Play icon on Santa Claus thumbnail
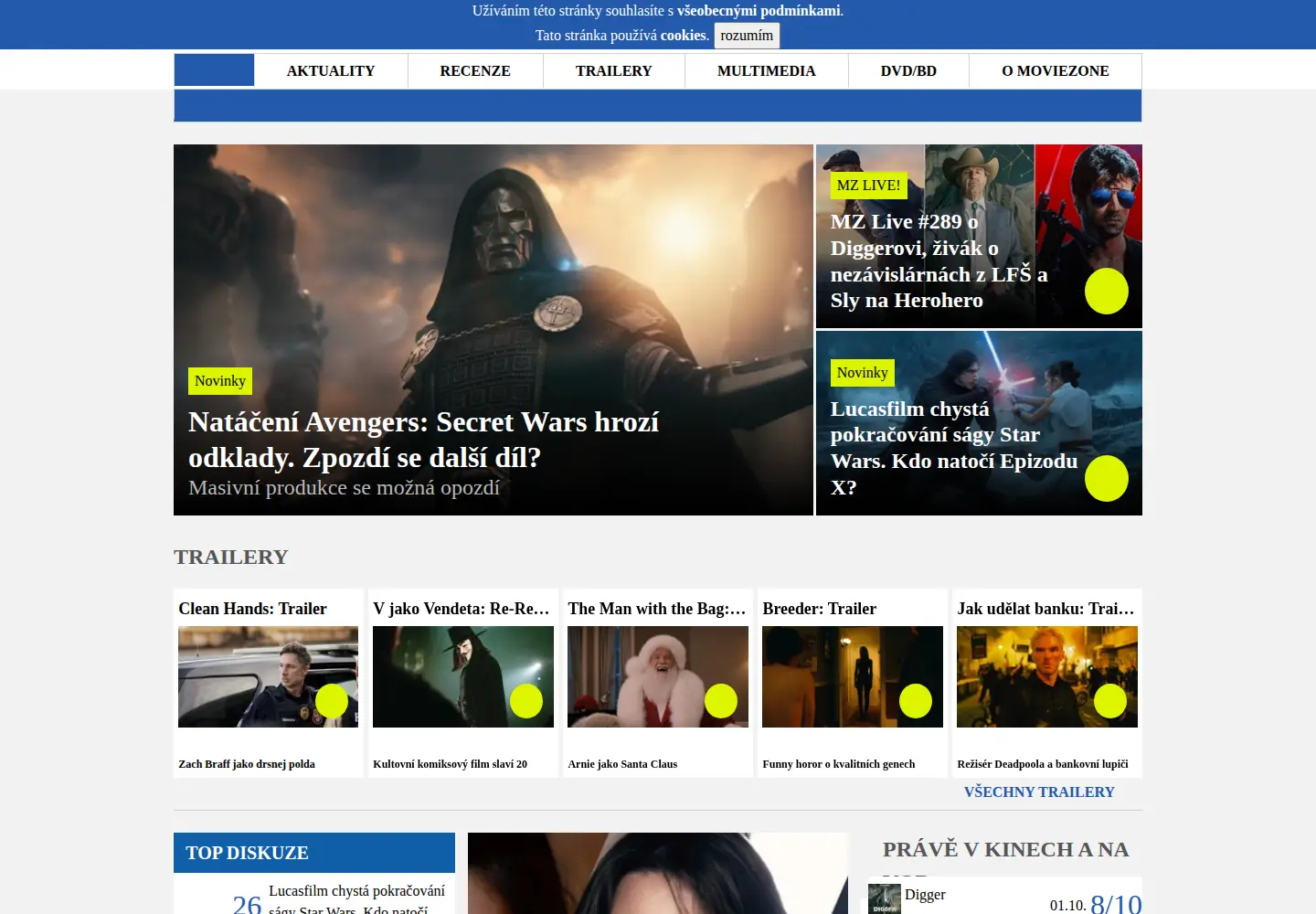The height and width of the screenshot is (914, 1316). coord(721,701)
